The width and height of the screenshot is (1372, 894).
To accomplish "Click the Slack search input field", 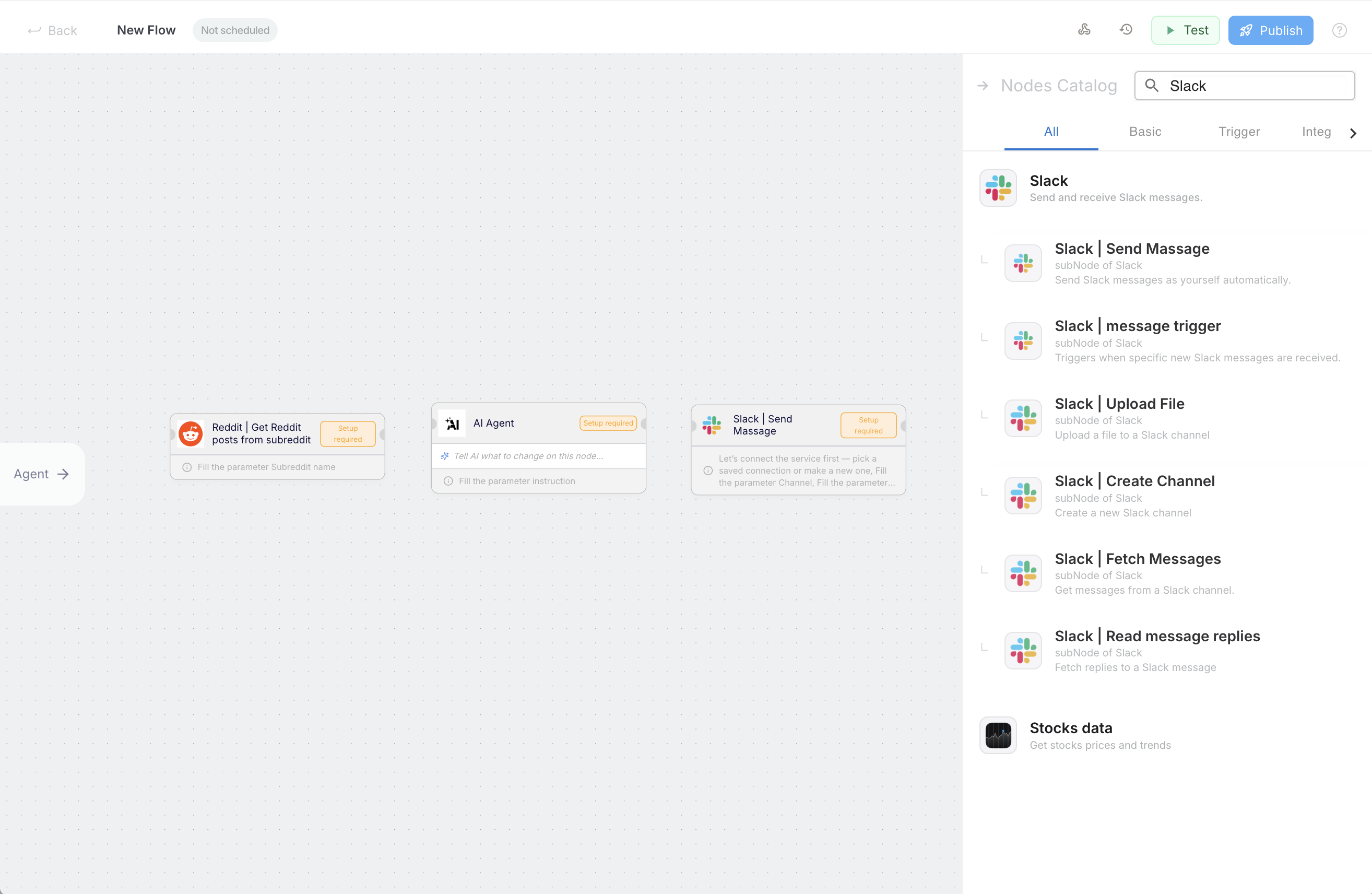I will tap(1257, 86).
